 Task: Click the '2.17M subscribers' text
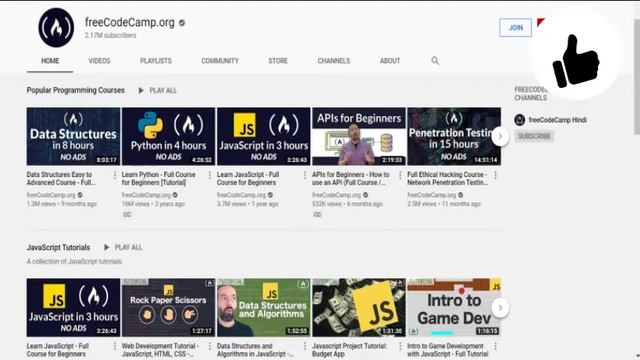coord(111,36)
